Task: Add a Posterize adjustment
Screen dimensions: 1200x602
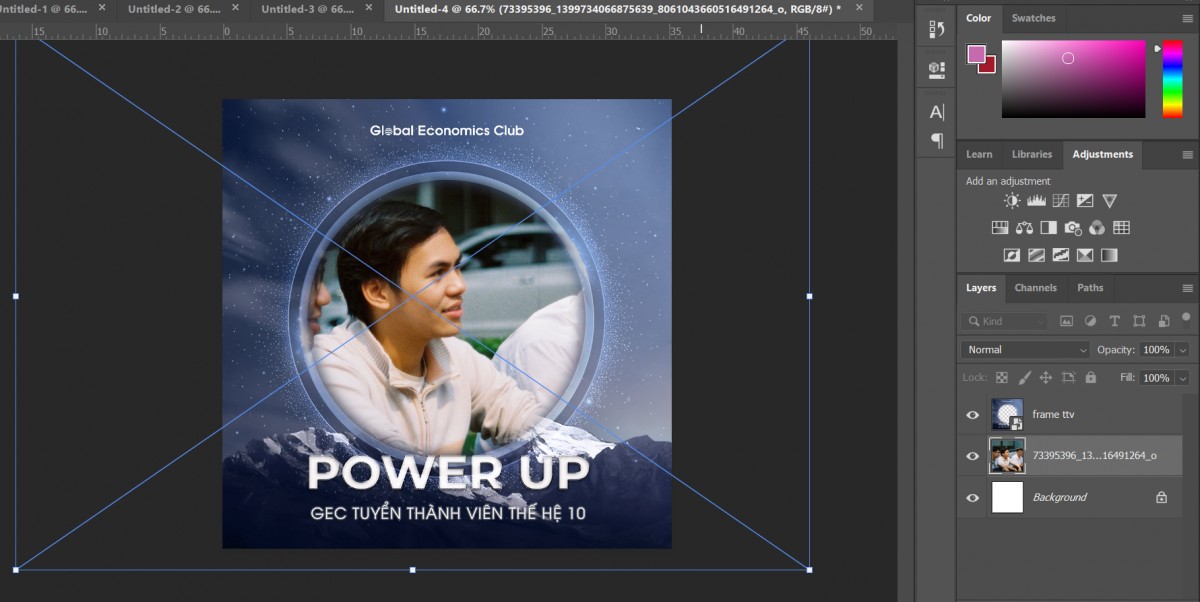Action: click(1036, 255)
